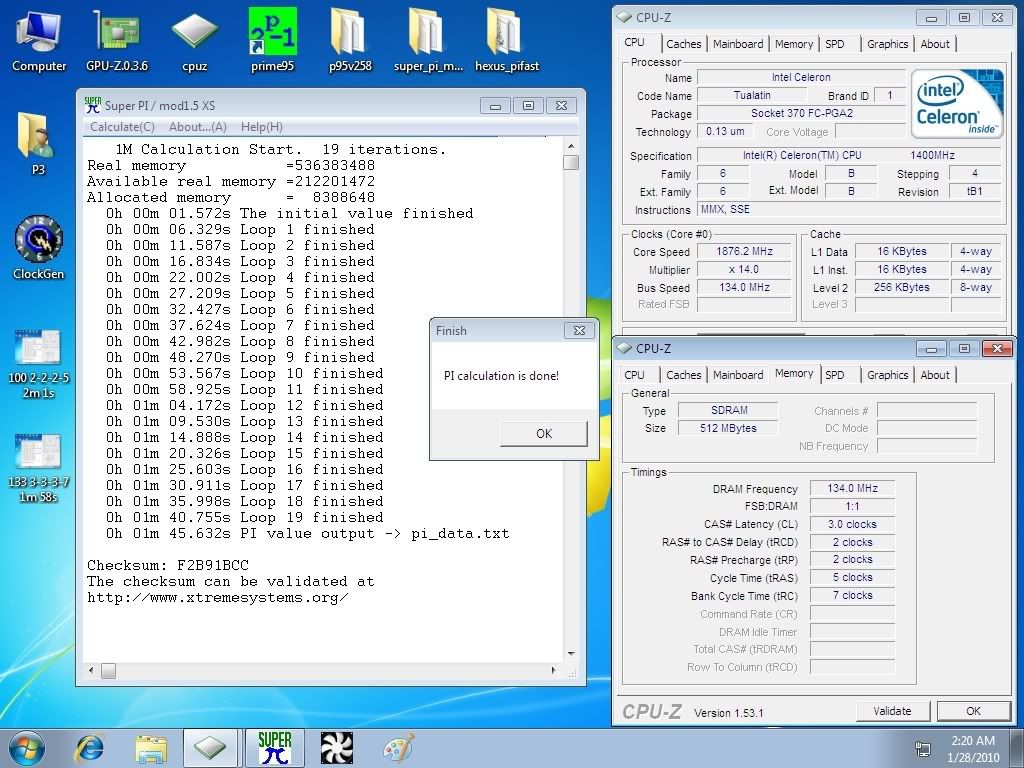Close the Finish dialog with X
Screen dimensions: 1024x768
(x=579, y=330)
